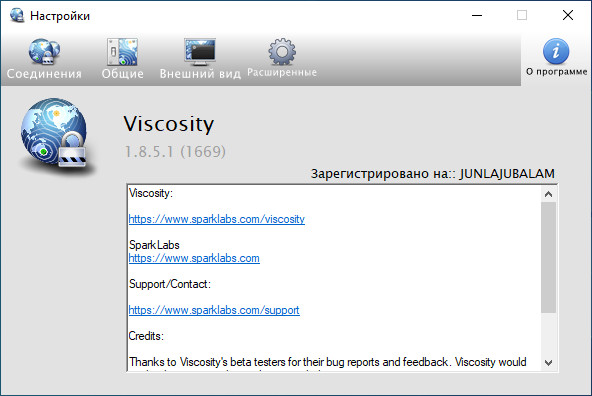The image size is (592, 396).
Task: Close the Настройки window
Action: pyautogui.click(x=567, y=15)
